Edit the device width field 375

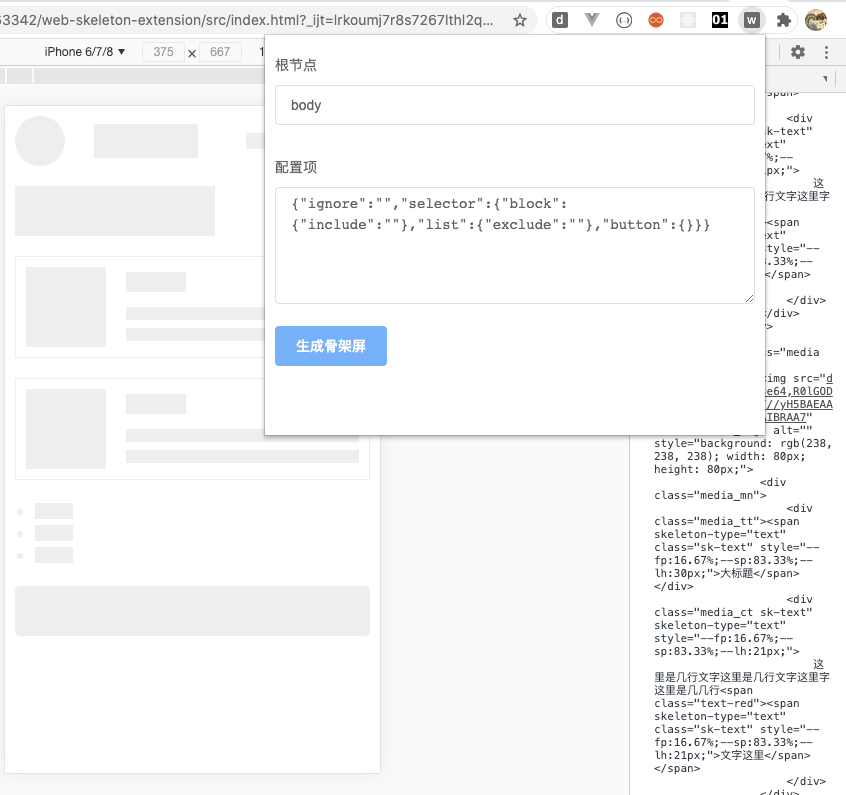(163, 52)
